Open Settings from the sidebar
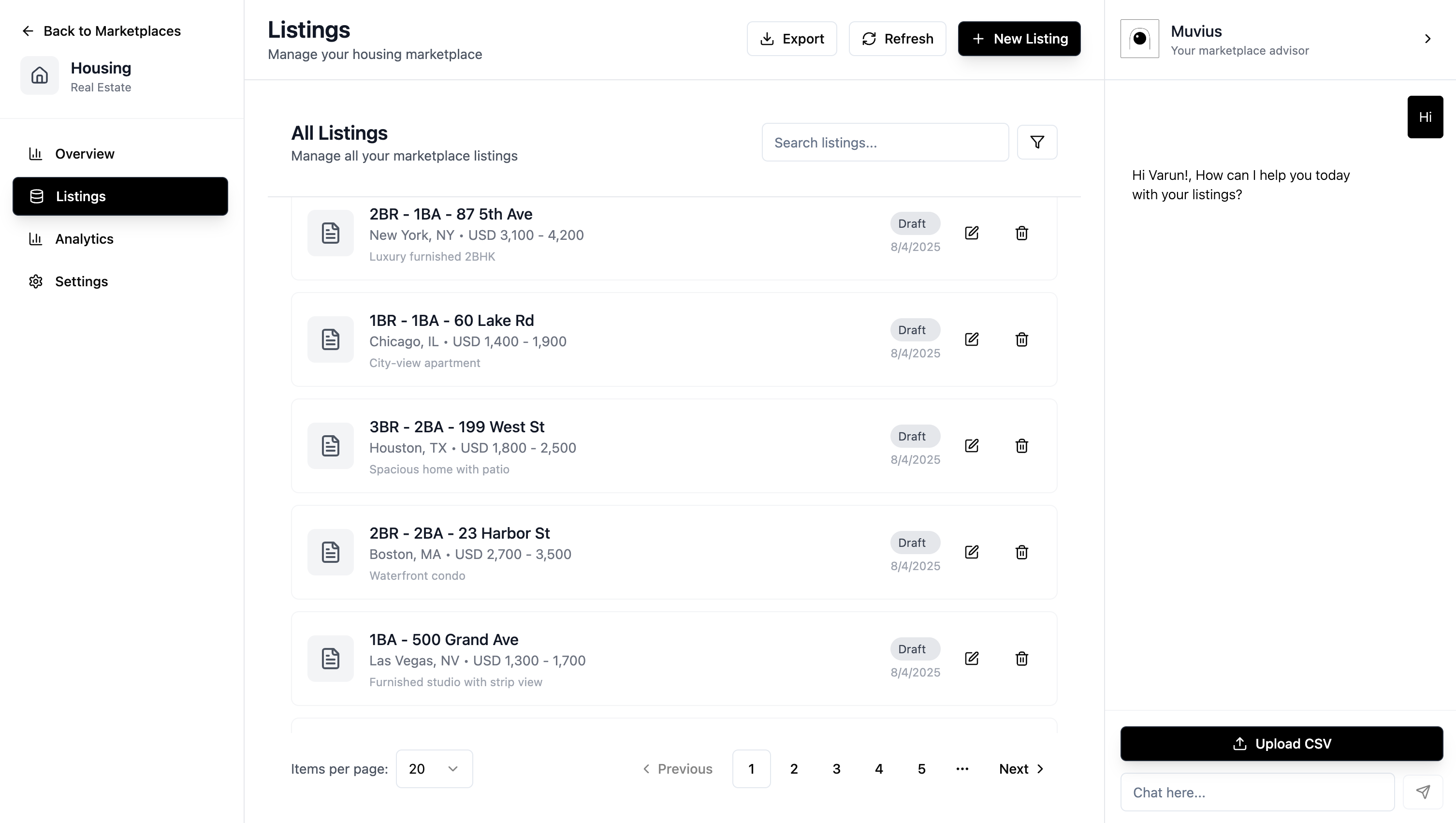The width and height of the screenshot is (1456, 823). pyautogui.click(x=81, y=281)
